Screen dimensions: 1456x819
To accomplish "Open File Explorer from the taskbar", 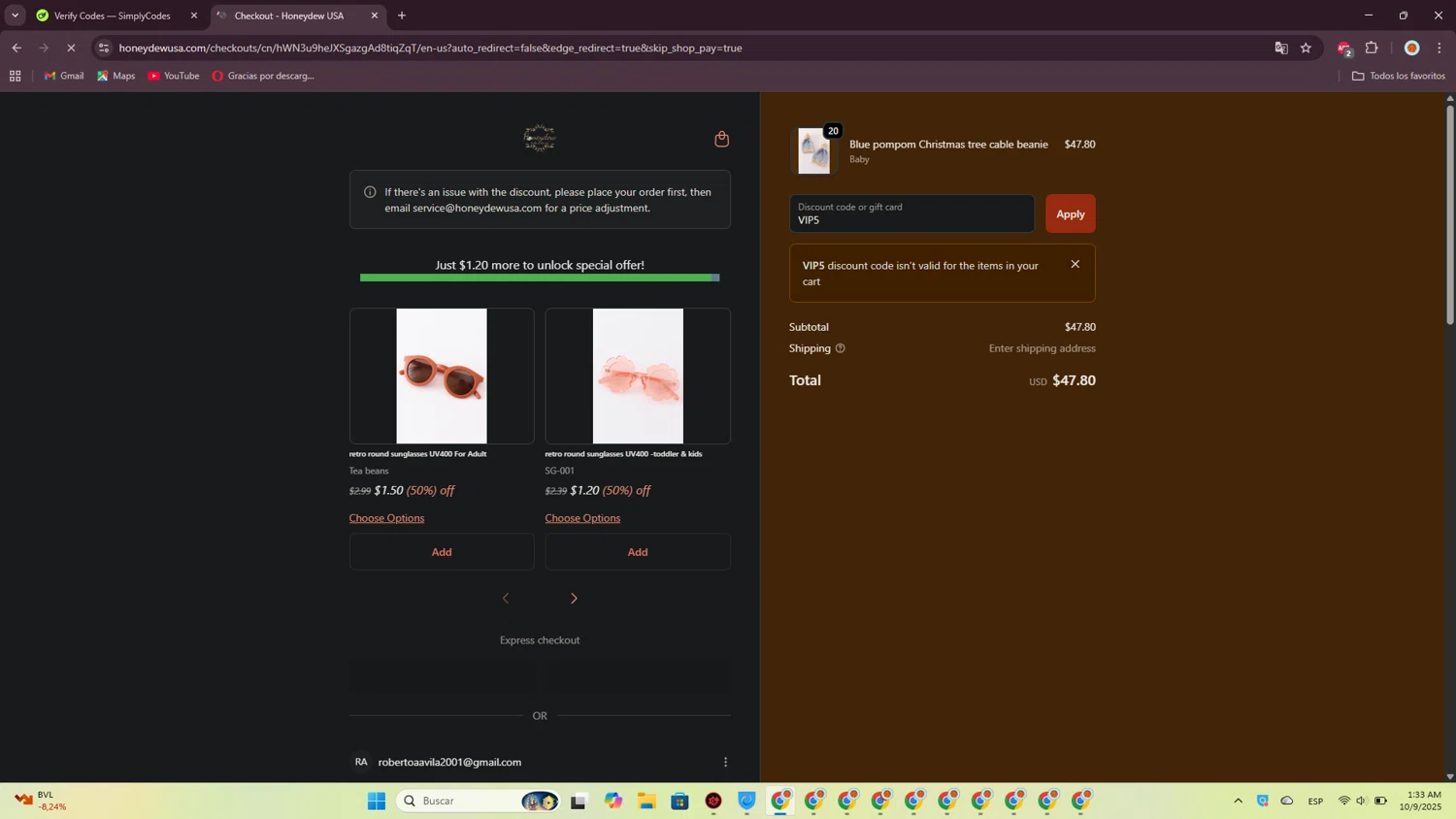I will pyautogui.click(x=646, y=801).
